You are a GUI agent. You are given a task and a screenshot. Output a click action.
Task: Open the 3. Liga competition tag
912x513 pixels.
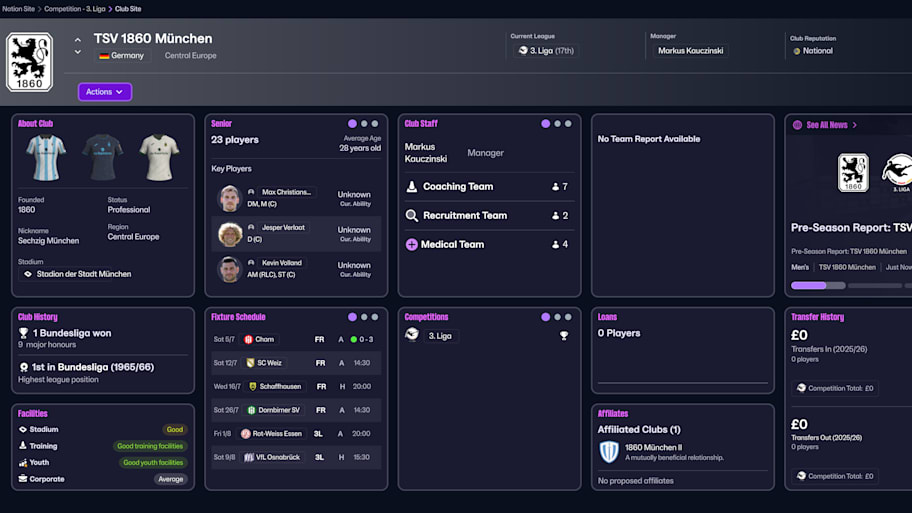440,336
